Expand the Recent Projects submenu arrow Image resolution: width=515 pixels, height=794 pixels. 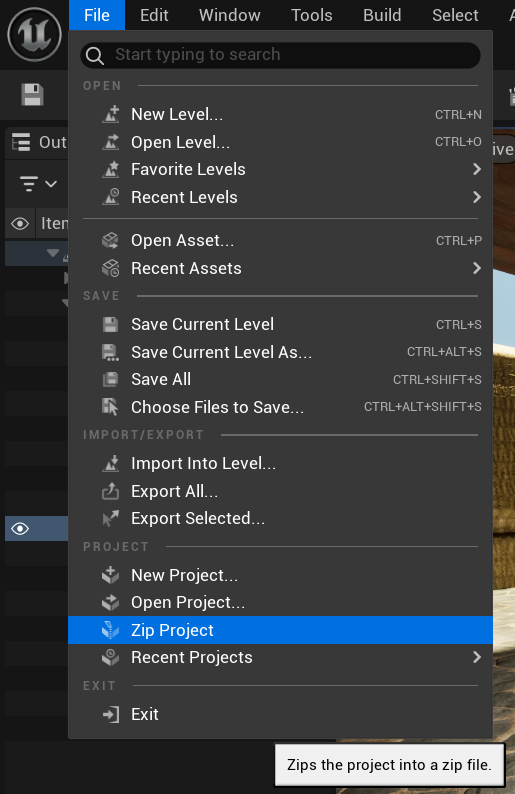(477, 657)
